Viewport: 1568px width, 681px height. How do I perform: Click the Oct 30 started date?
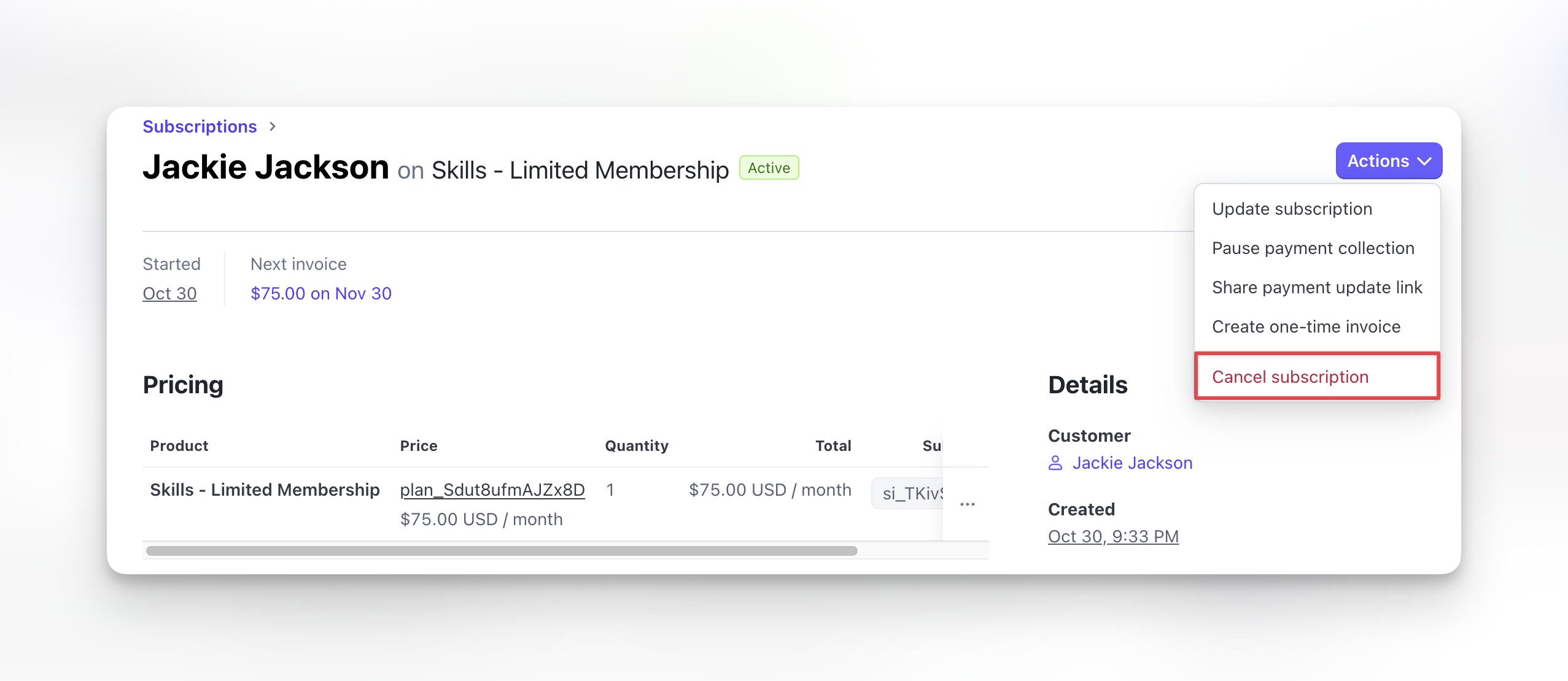tap(169, 293)
